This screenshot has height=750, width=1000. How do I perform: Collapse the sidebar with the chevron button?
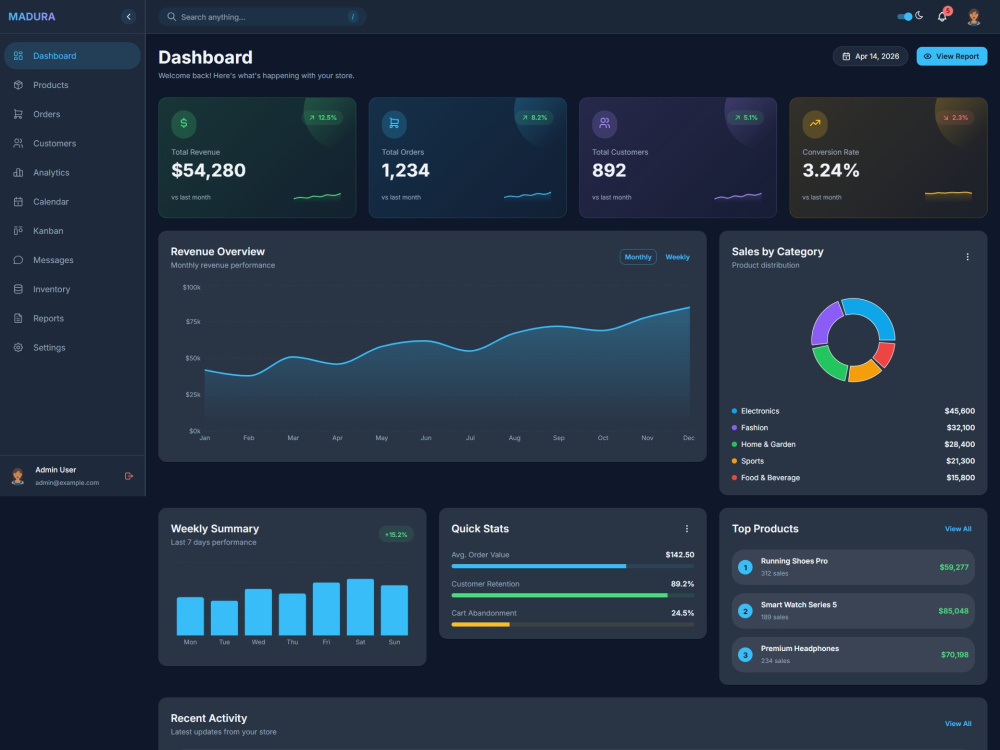[x=129, y=17]
